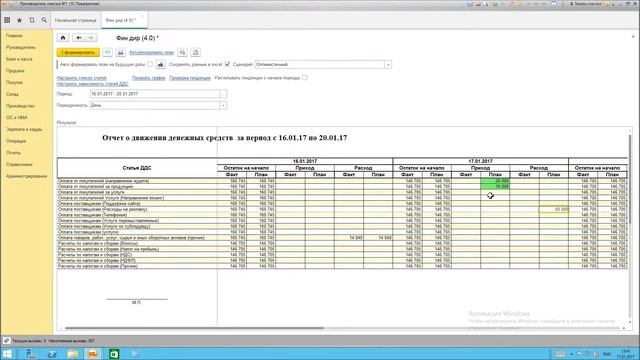Image resolution: width=640 pixels, height=360 pixels.
Task: Go to home page via house icon
Action: tap(63, 38)
